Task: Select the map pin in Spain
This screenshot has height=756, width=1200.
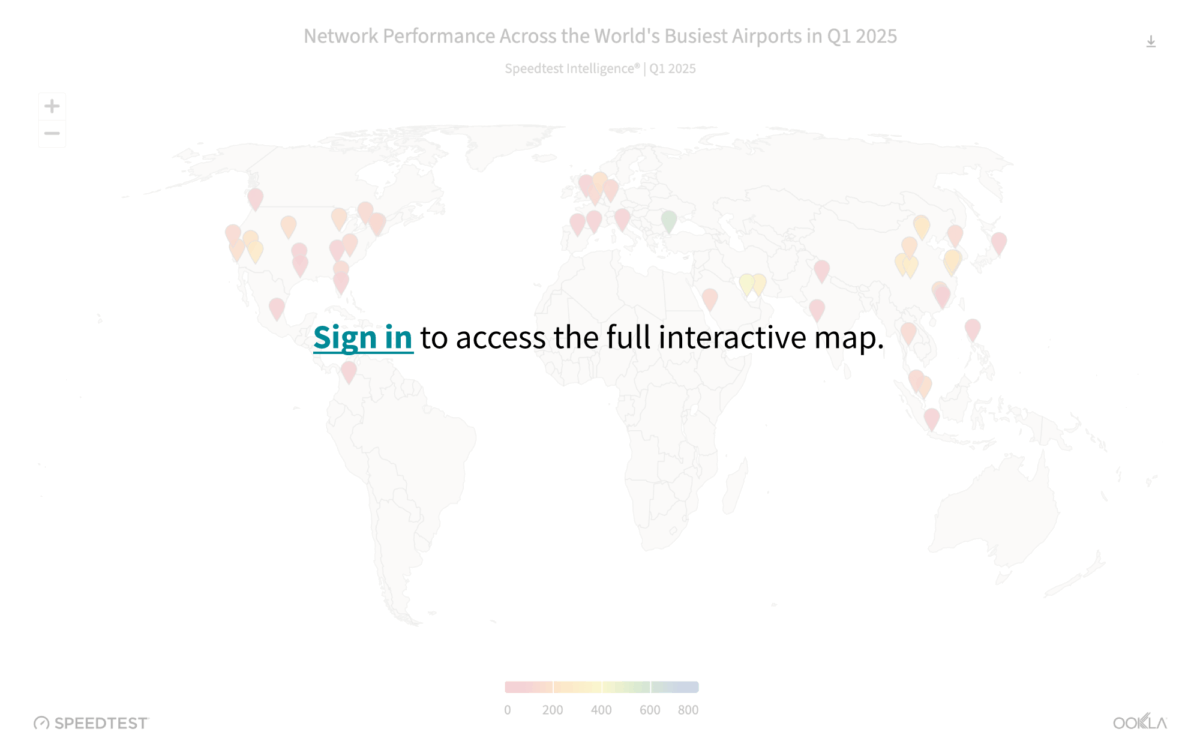Action: pyautogui.click(x=577, y=223)
